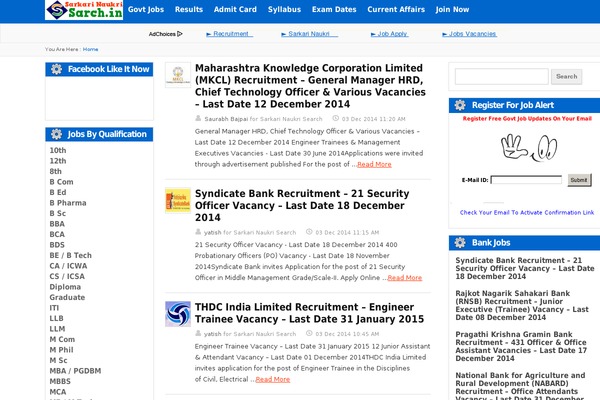The image size is (600, 400).
Task: Open the Govt Jobs menu
Action: [146, 10]
